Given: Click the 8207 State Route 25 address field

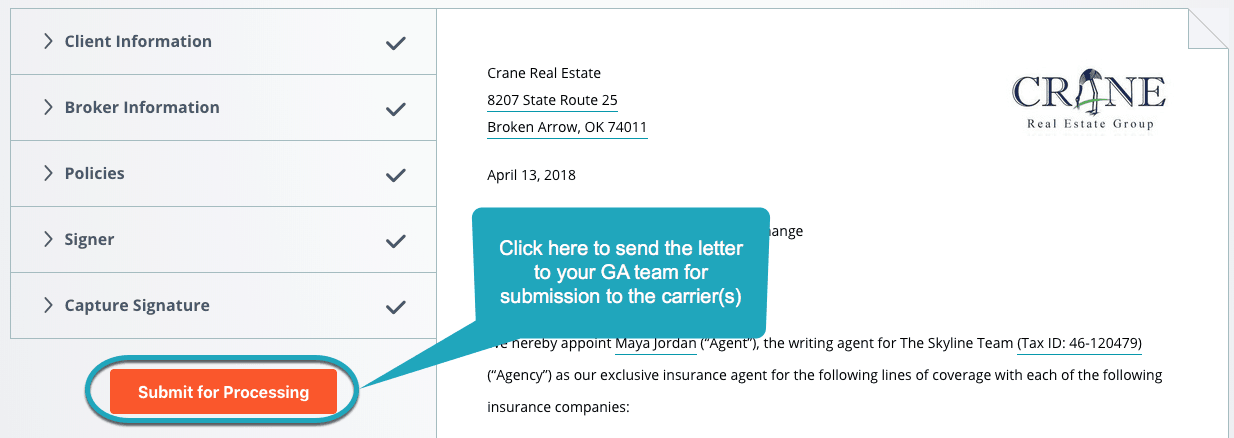Looking at the screenshot, I should coord(552,100).
